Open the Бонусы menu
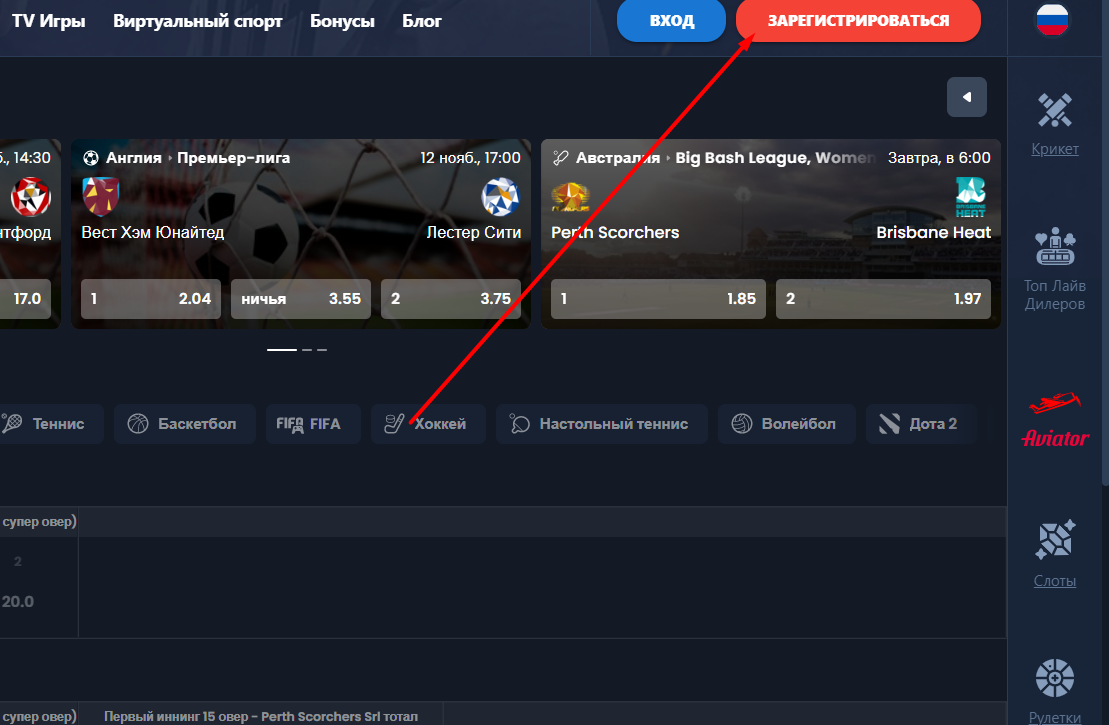The image size is (1109, 725). [x=342, y=21]
